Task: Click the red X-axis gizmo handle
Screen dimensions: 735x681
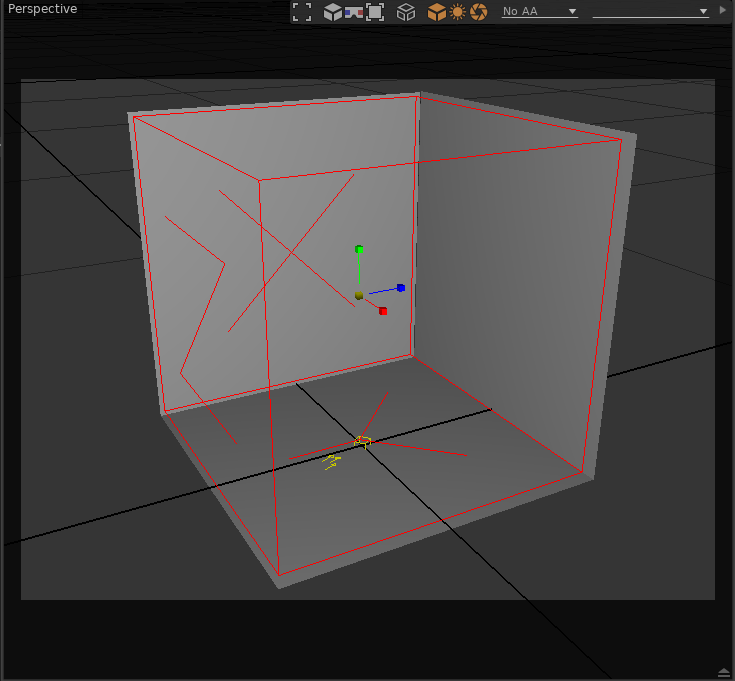Action: (383, 311)
